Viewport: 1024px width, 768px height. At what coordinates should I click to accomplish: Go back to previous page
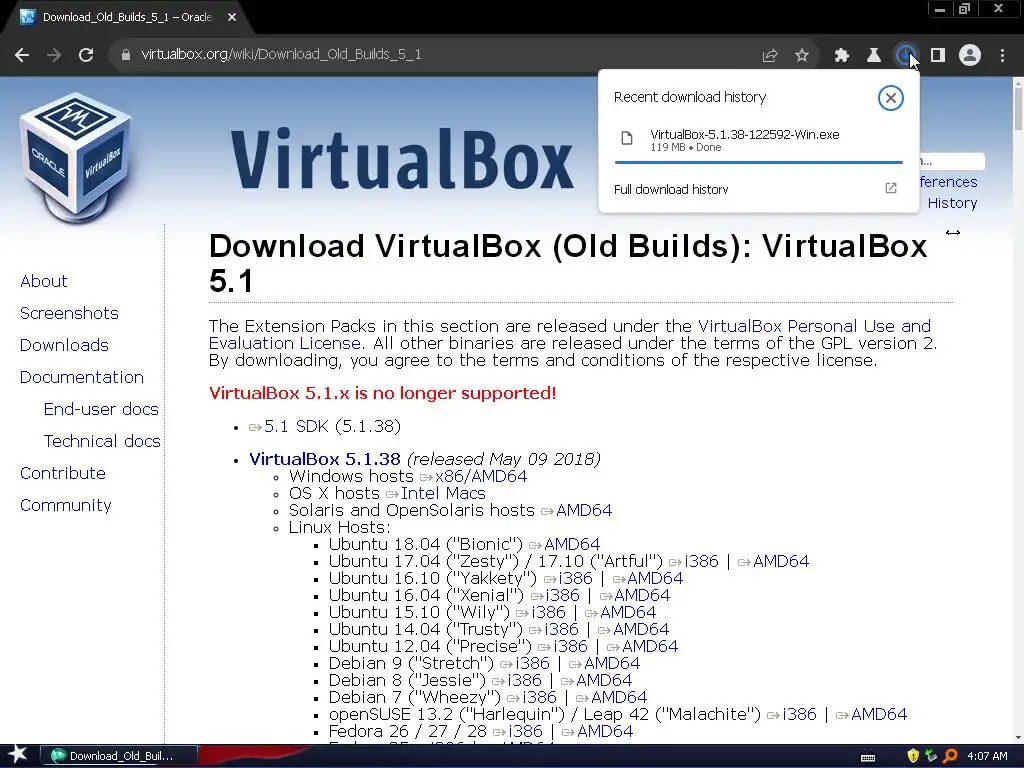click(x=22, y=55)
